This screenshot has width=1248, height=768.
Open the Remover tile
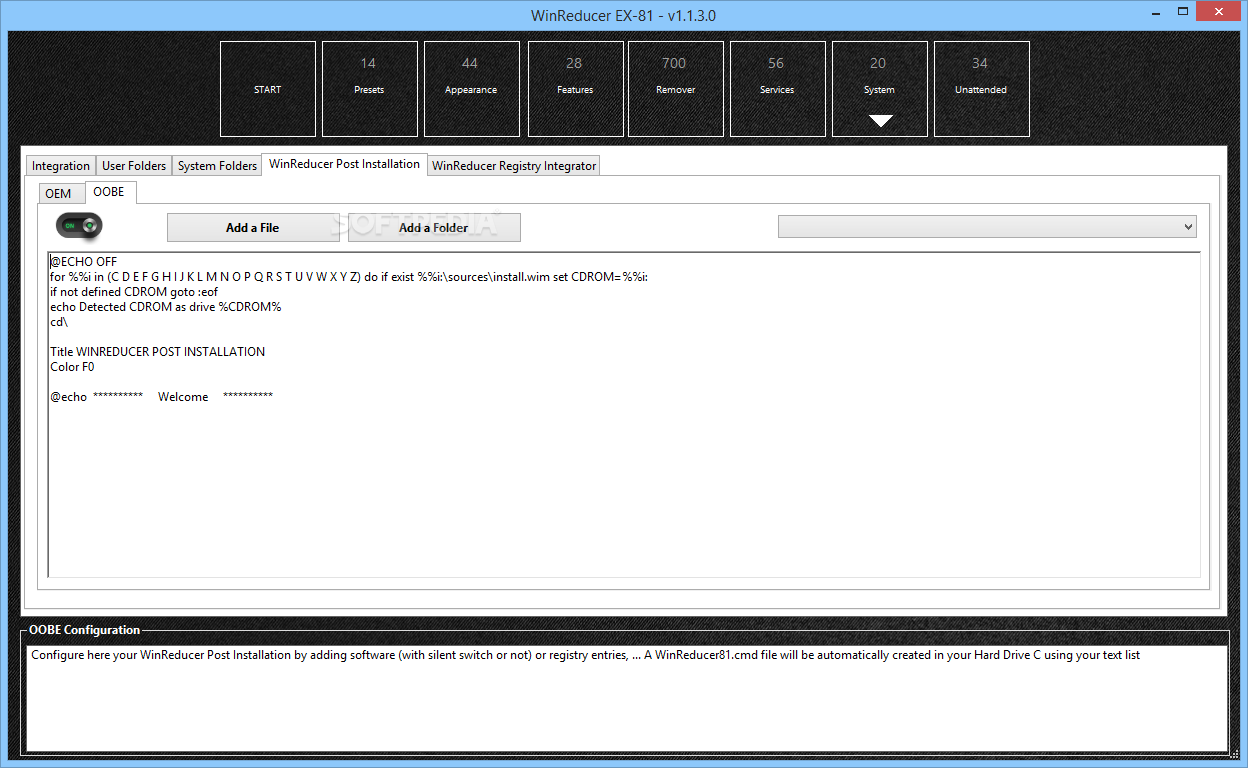[676, 89]
